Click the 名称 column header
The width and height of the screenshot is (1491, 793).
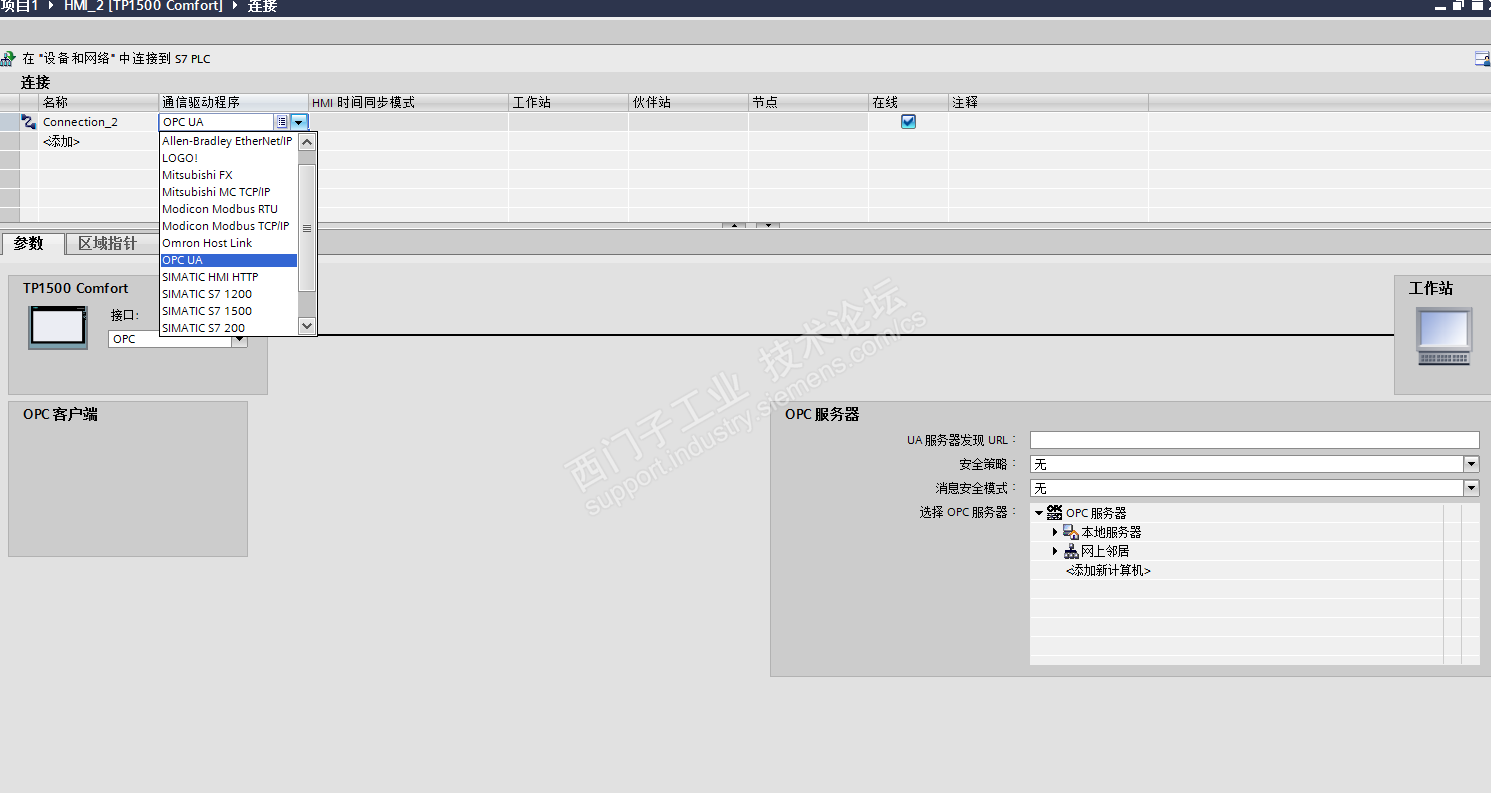[x=98, y=103]
